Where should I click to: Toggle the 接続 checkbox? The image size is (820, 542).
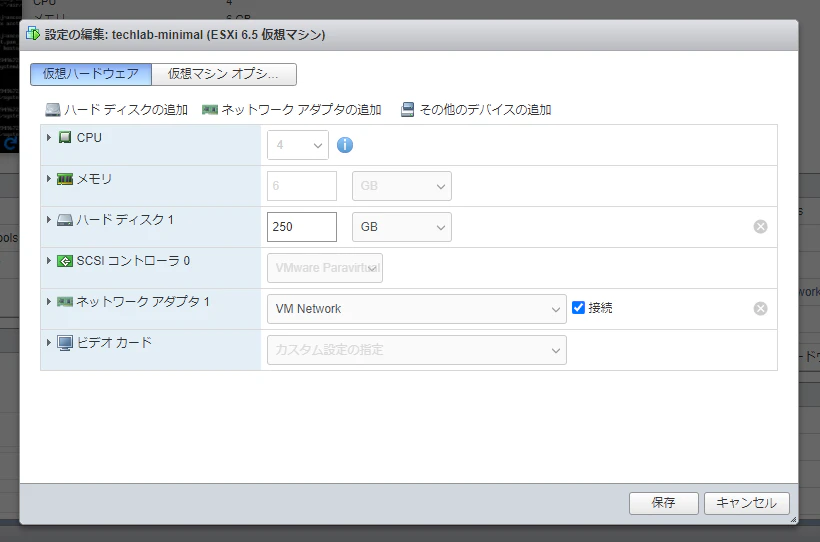click(x=578, y=308)
